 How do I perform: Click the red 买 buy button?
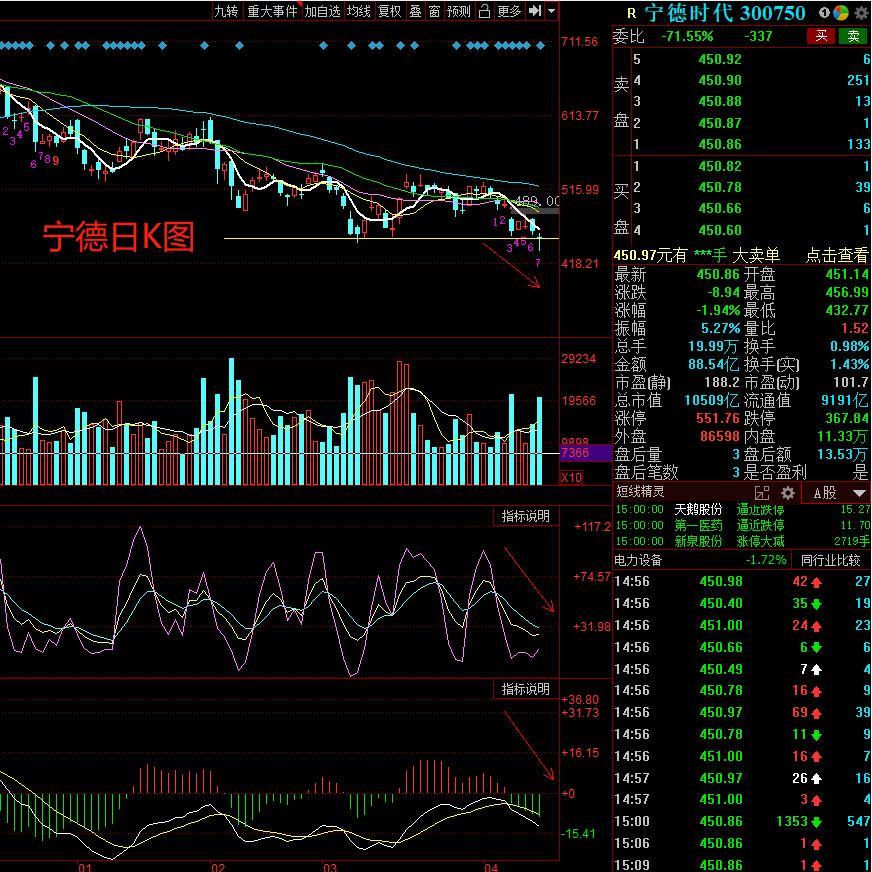point(821,36)
